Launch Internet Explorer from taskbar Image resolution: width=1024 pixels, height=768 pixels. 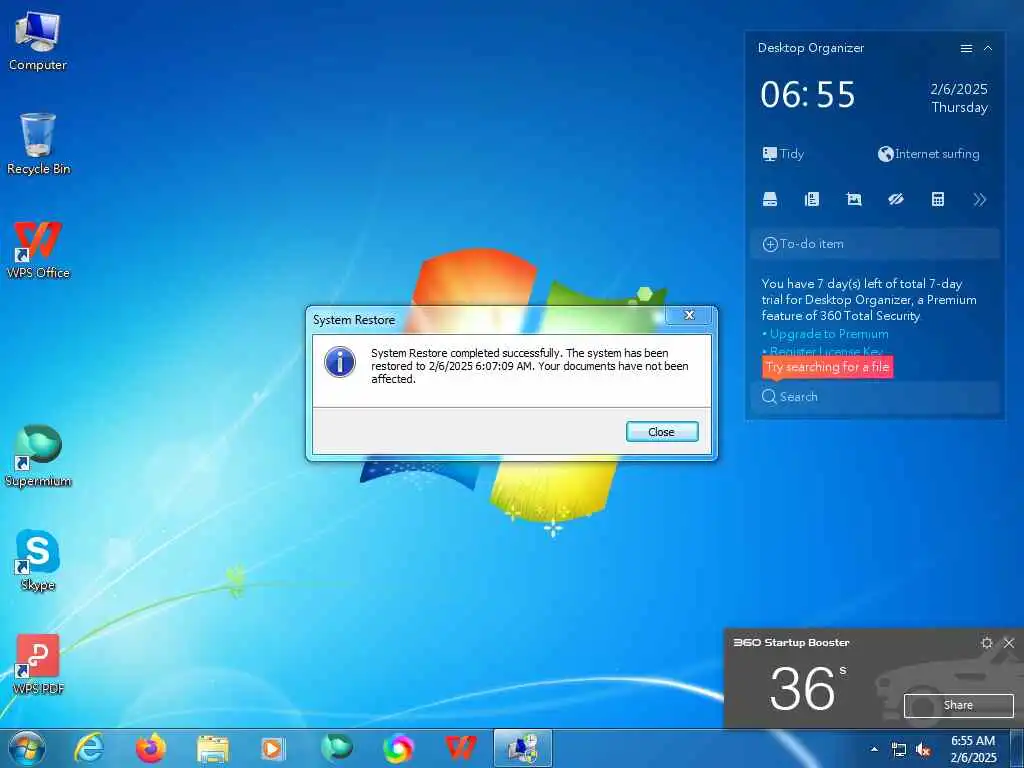(x=89, y=748)
